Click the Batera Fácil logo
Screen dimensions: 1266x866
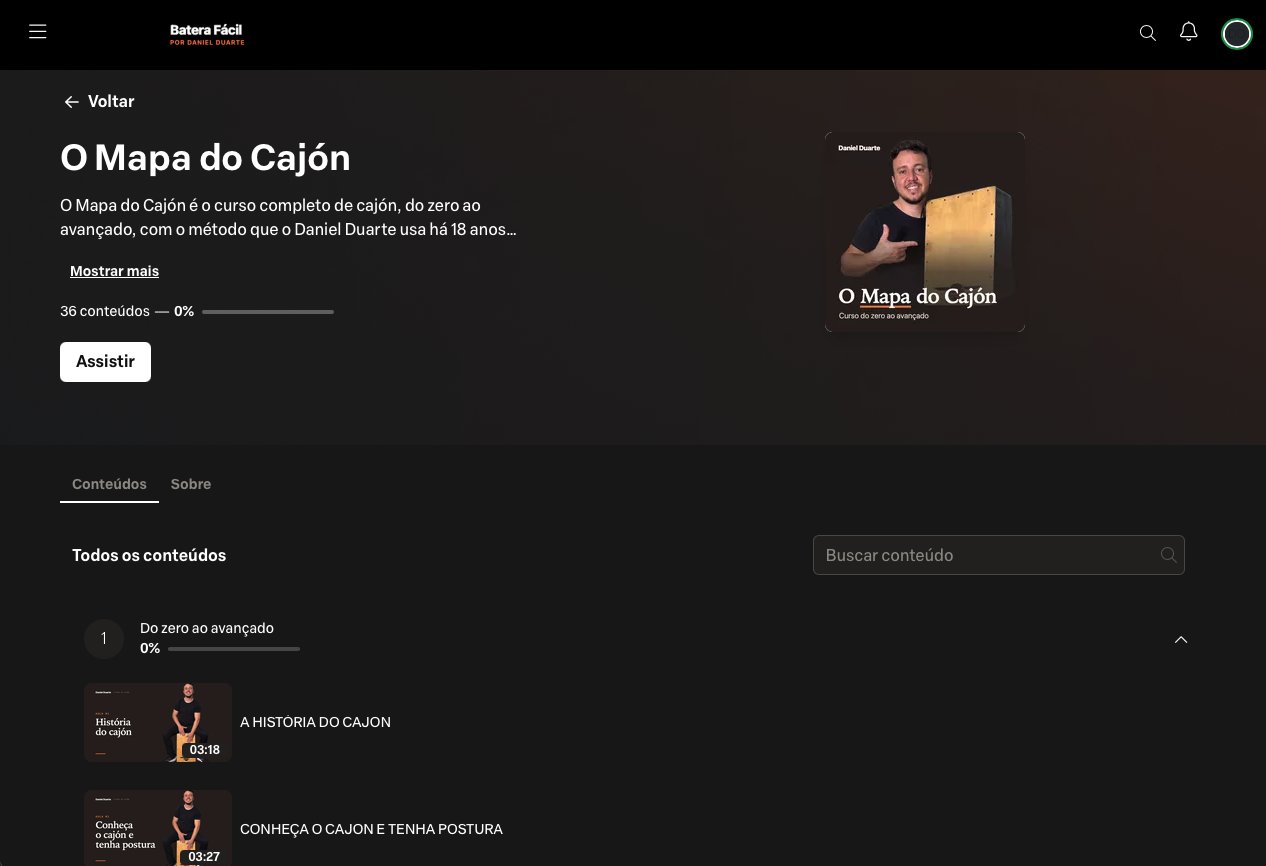pyautogui.click(x=207, y=35)
